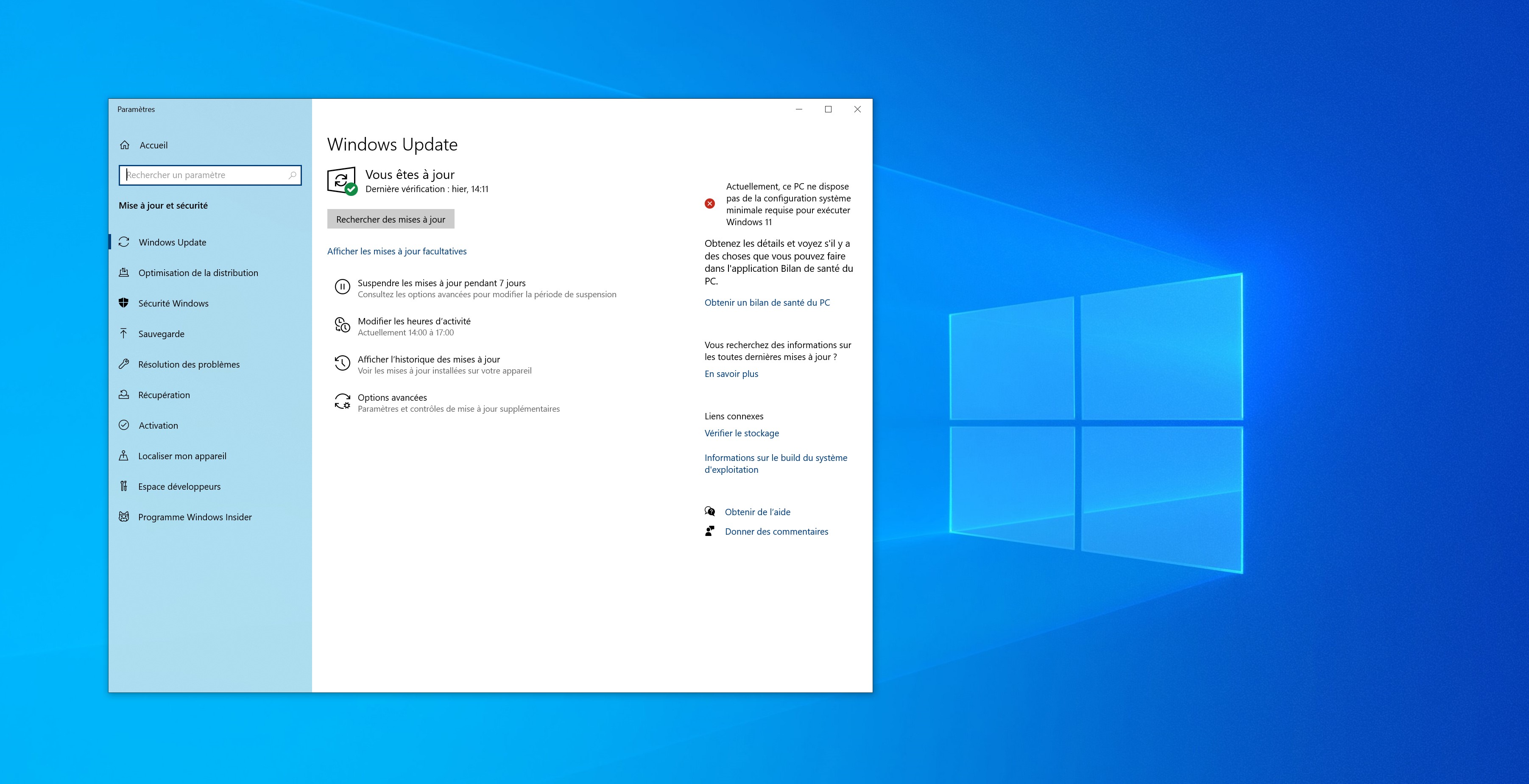Click the Accueil home icon
This screenshot has width=1529, height=784.
[x=124, y=144]
